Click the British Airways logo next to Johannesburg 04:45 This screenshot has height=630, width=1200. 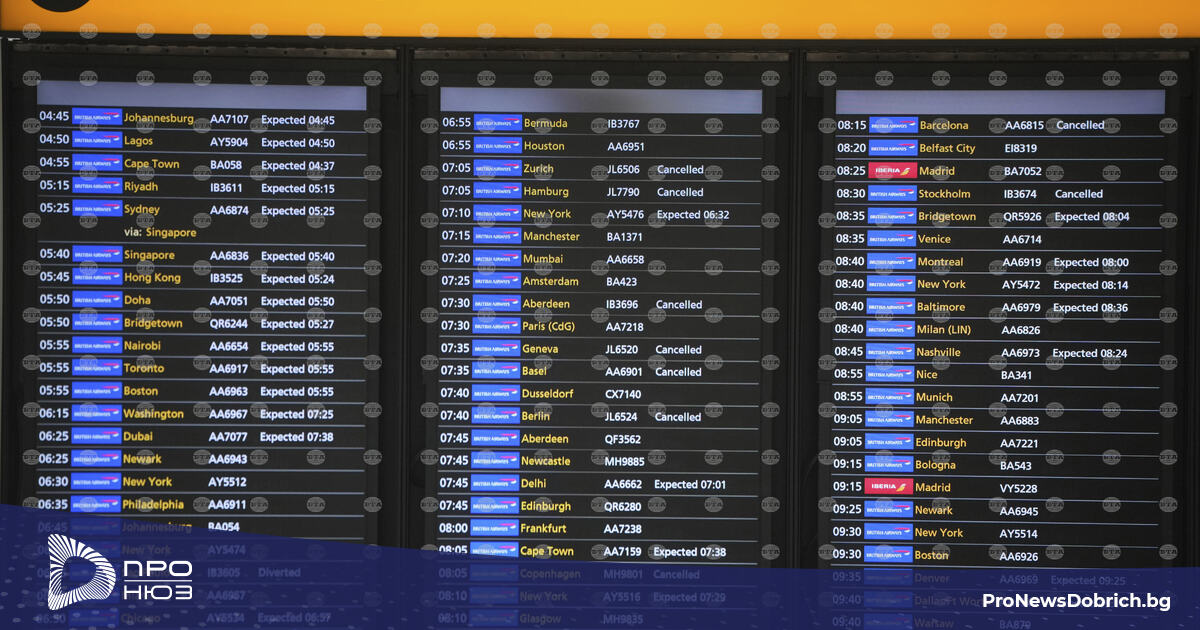coord(97,118)
